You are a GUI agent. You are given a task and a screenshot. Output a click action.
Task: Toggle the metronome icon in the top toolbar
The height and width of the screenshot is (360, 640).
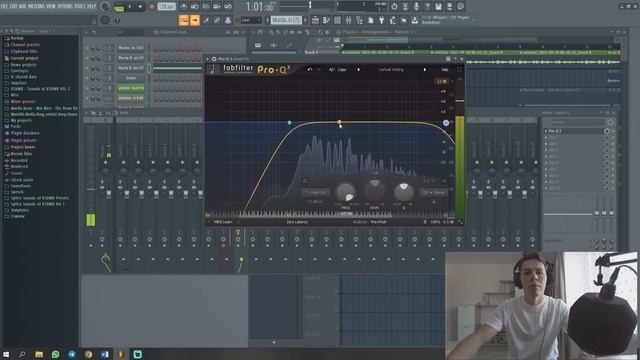[x=184, y=7]
